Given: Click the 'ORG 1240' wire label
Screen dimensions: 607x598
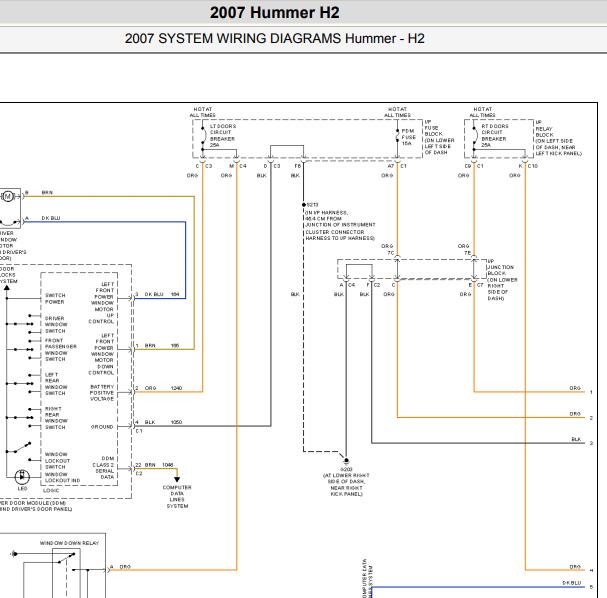Looking at the screenshot, I should click(x=163, y=388).
